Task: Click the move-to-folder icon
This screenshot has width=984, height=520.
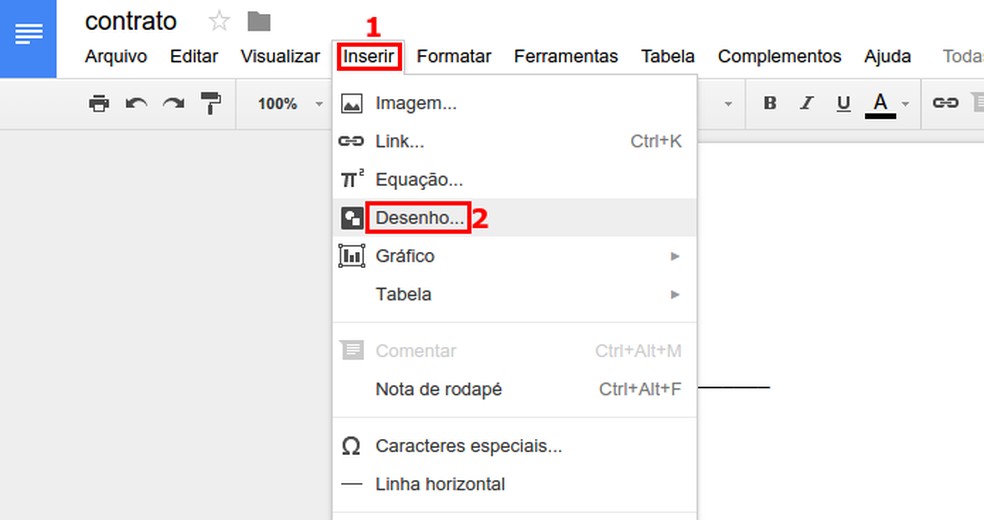Action: (x=259, y=21)
